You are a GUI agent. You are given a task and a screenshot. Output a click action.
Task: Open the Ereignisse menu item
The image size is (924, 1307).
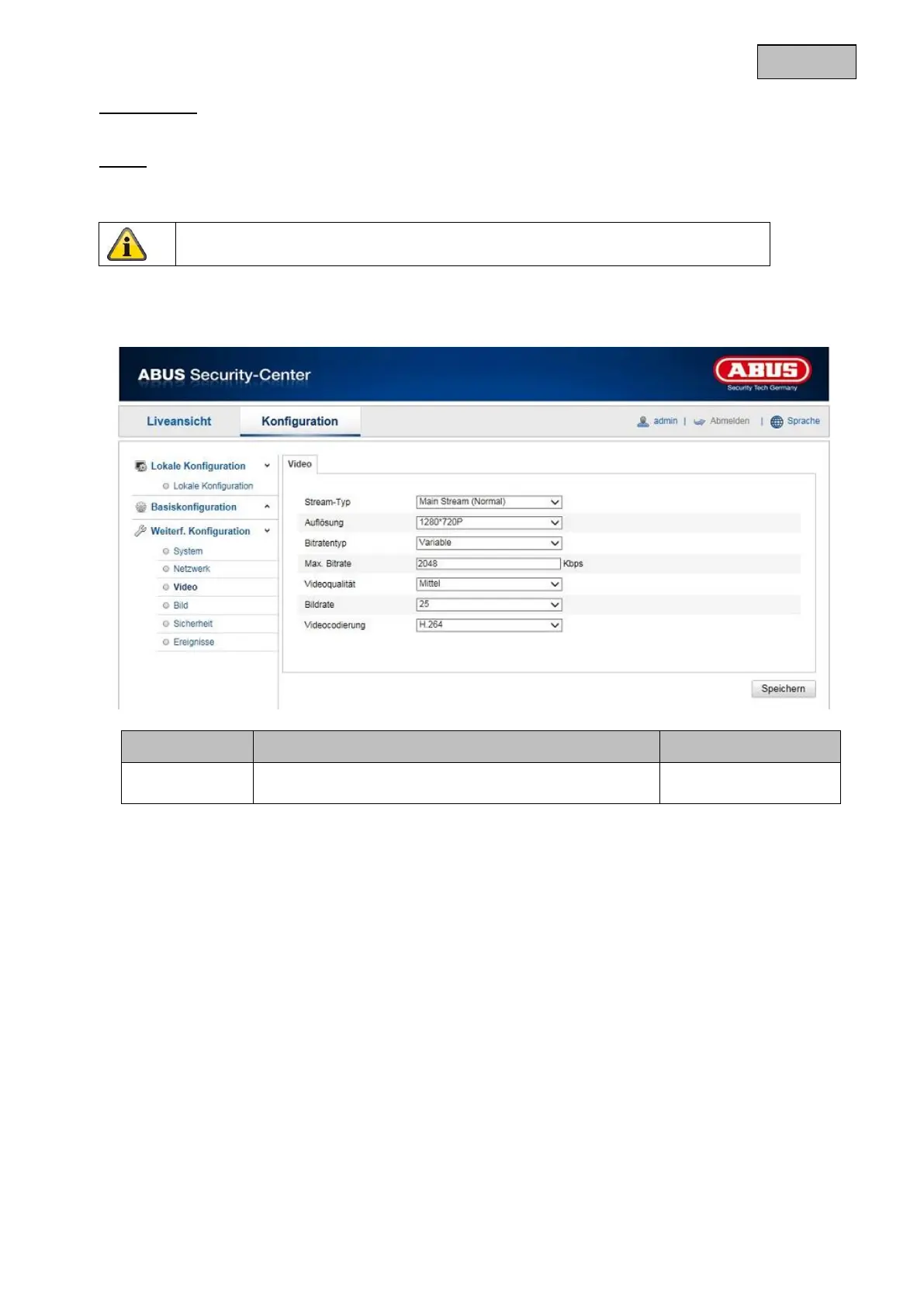tap(193, 642)
